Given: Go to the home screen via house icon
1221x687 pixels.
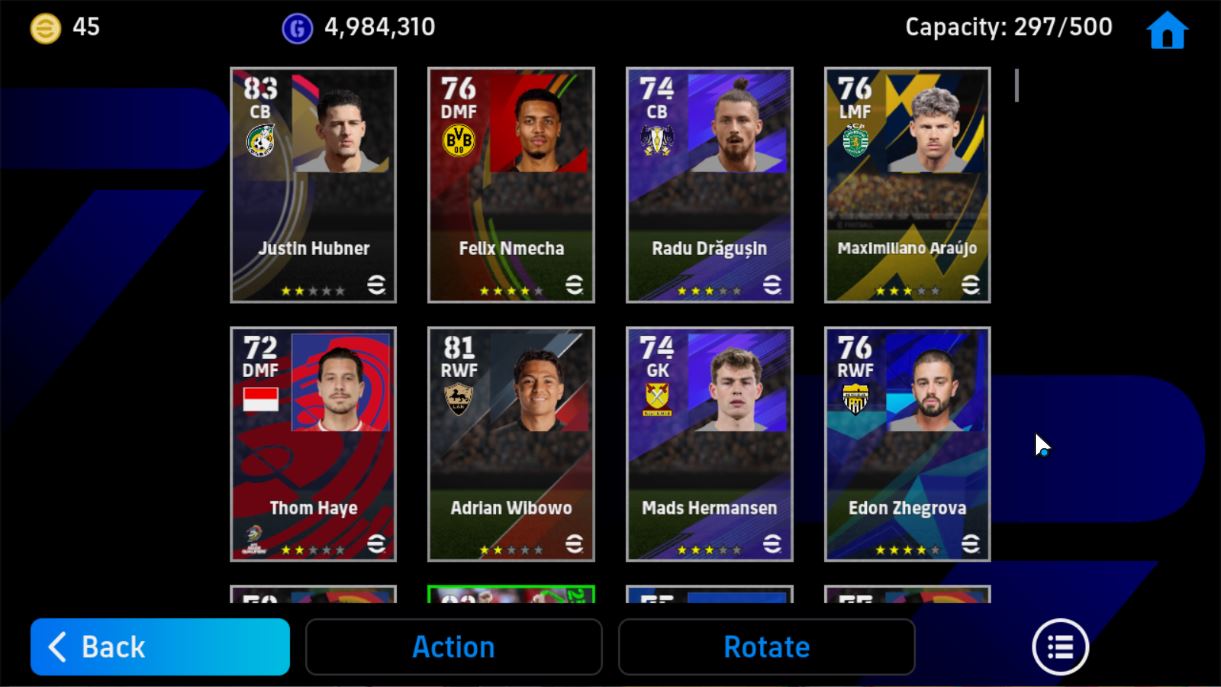Looking at the screenshot, I should (x=1167, y=30).
